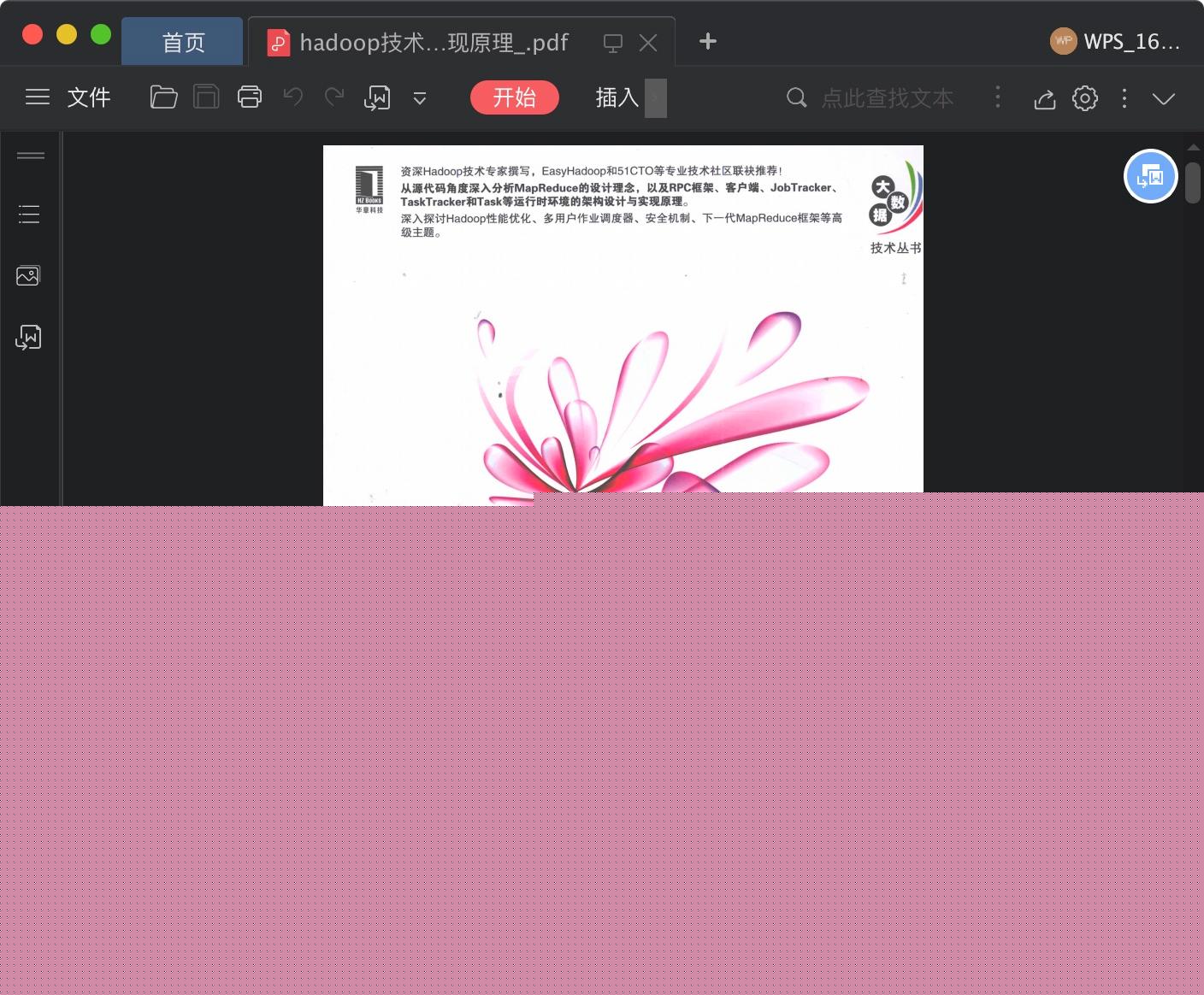Click the image extraction icon in sidebar
Image resolution: width=1204 pixels, height=995 pixels.
coord(28,275)
